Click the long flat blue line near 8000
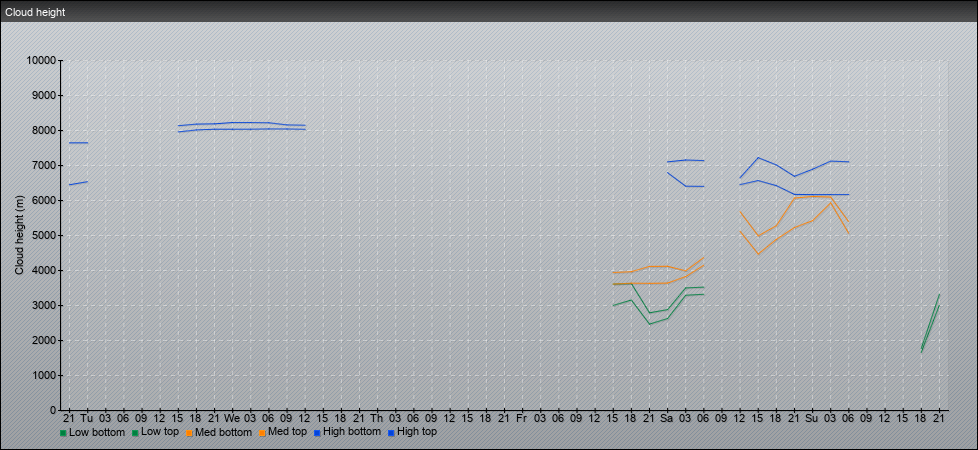978x450 pixels. click(242, 129)
